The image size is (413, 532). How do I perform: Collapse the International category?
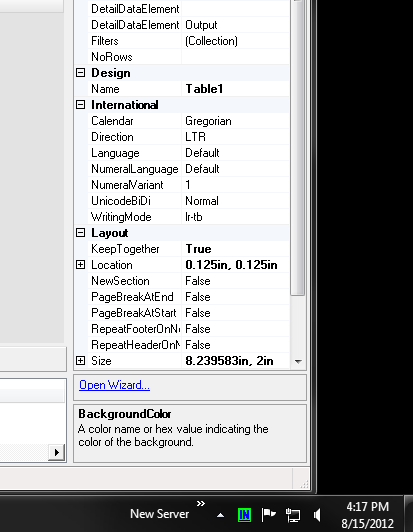[80, 104]
